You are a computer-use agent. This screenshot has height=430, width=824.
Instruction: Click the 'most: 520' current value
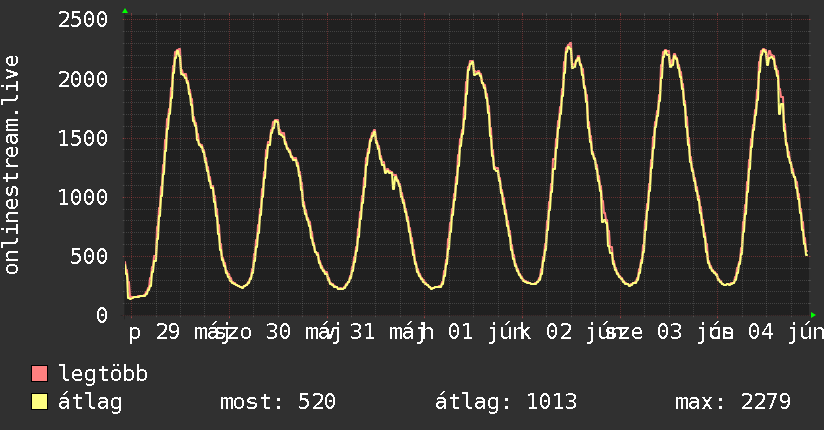pyautogui.click(x=278, y=402)
